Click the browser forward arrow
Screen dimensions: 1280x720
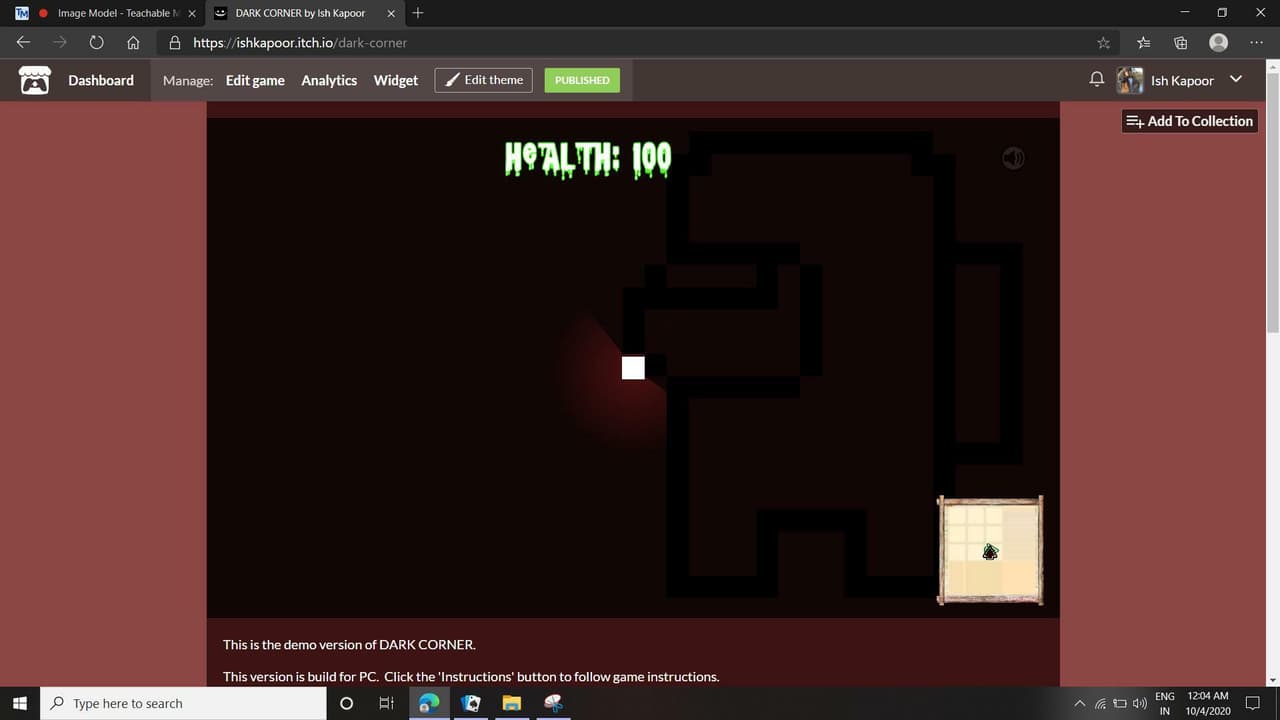point(60,43)
